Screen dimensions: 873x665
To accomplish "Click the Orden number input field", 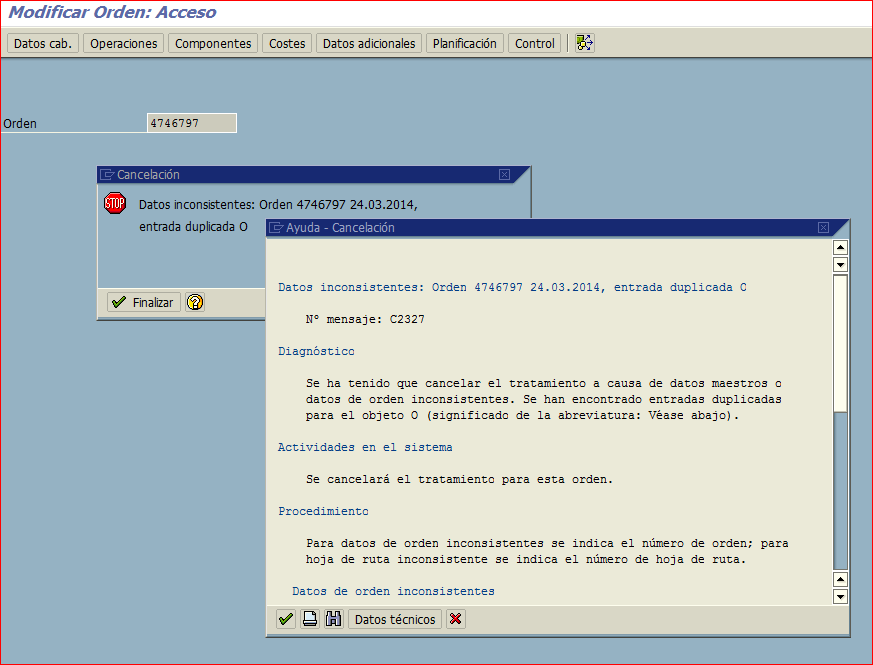I will click(191, 122).
